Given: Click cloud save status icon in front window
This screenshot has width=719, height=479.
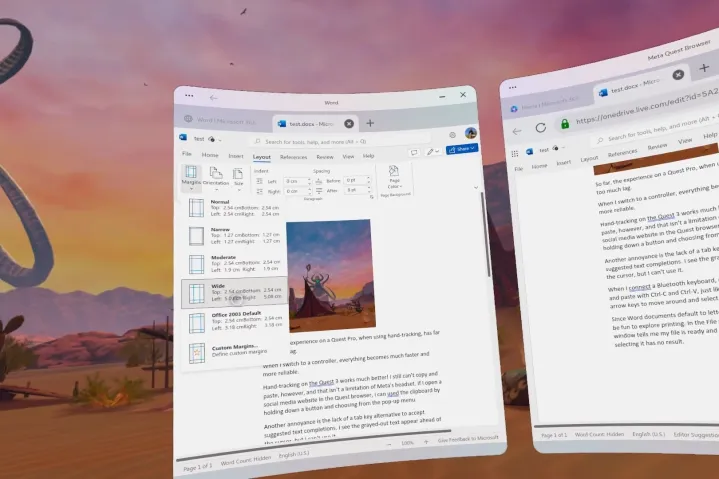Looking at the screenshot, I should (x=211, y=139).
